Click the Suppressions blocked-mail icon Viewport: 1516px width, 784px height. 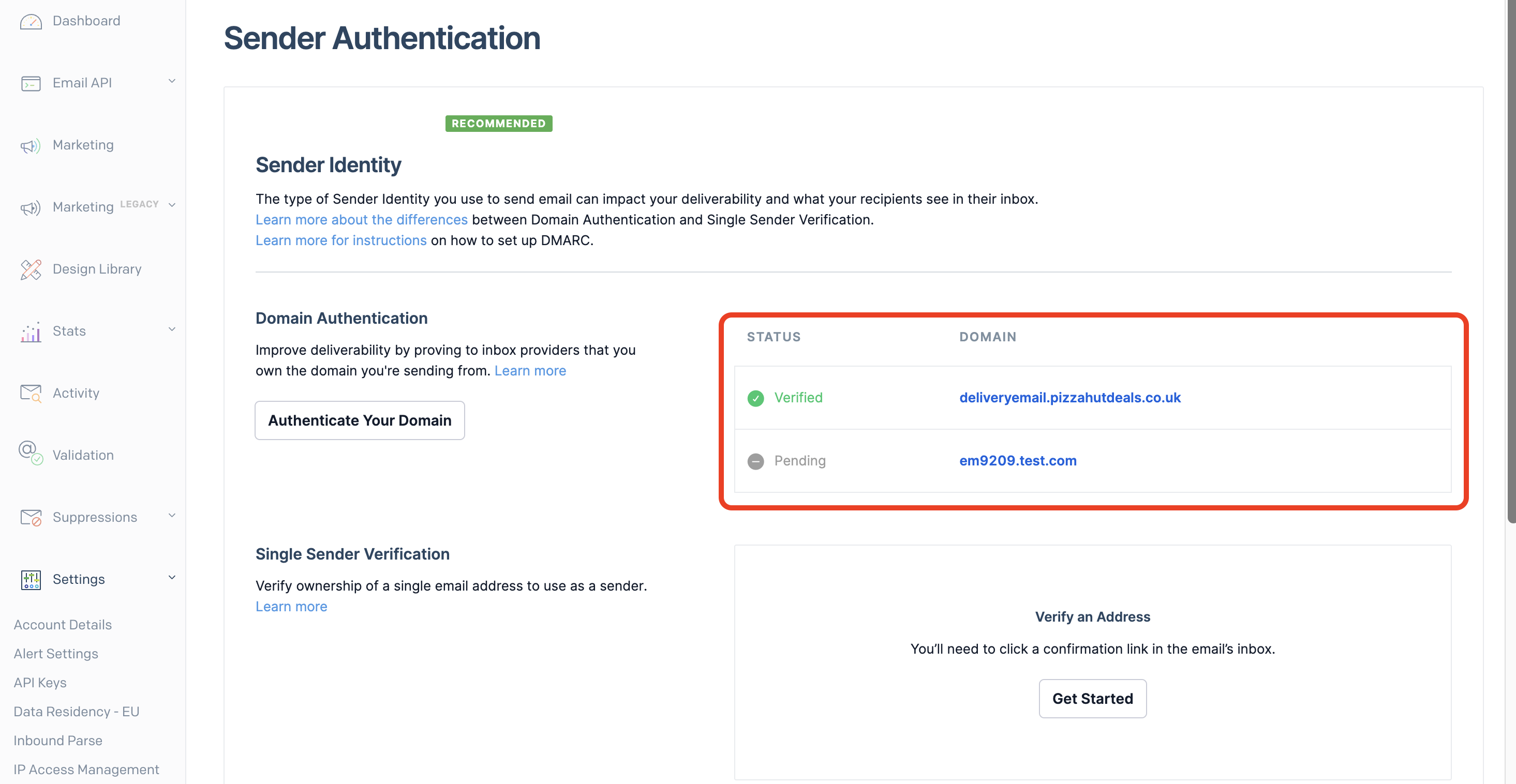(31, 518)
